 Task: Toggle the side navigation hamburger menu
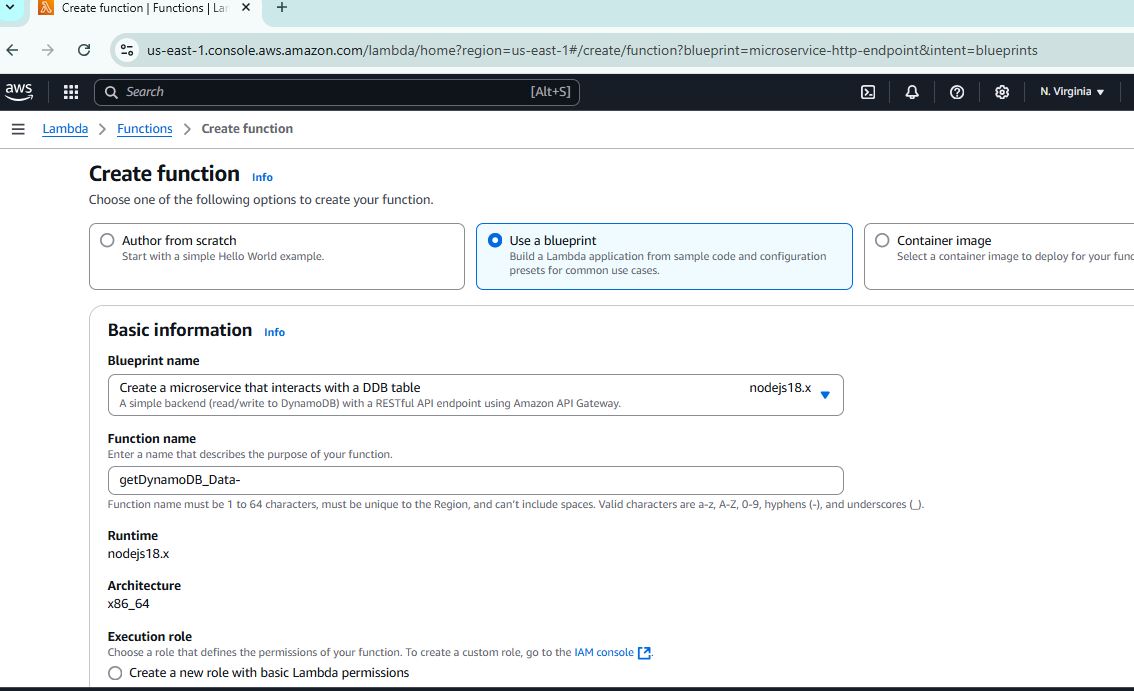pos(18,129)
